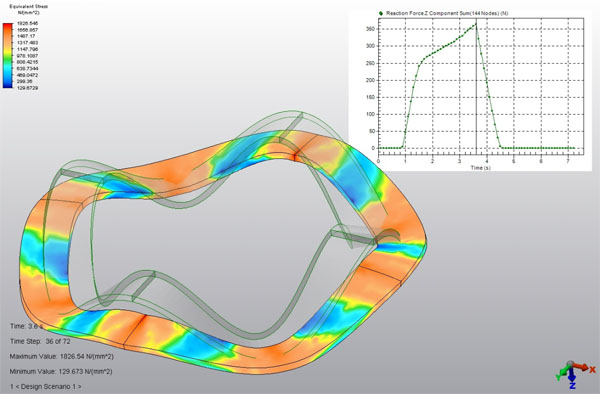Select the Equivalent Stress color legend bar

click(8, 55)
